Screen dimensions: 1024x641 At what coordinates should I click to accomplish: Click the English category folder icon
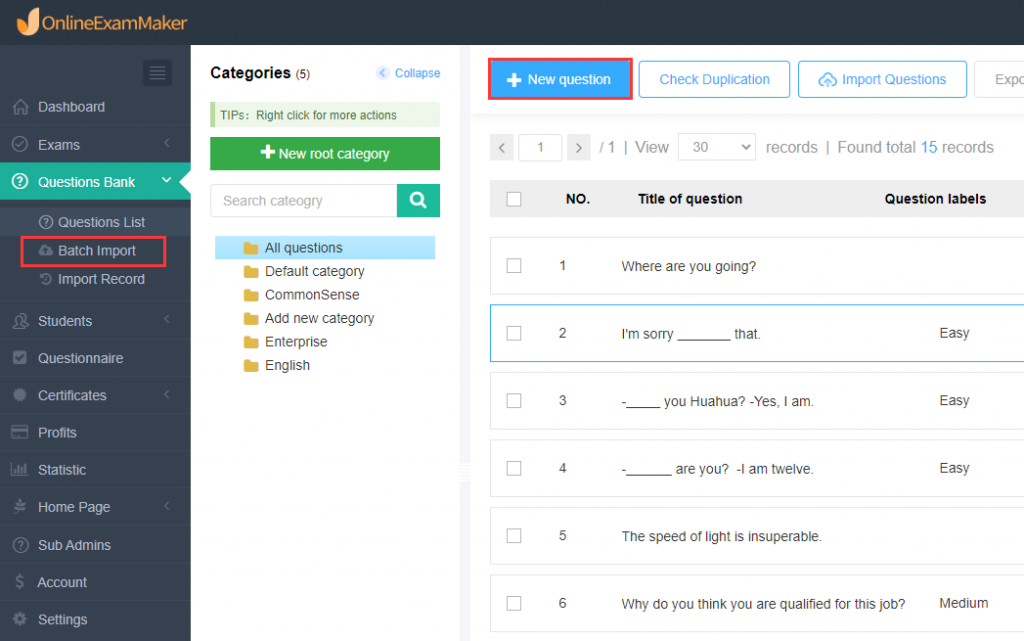coord(251,365)
